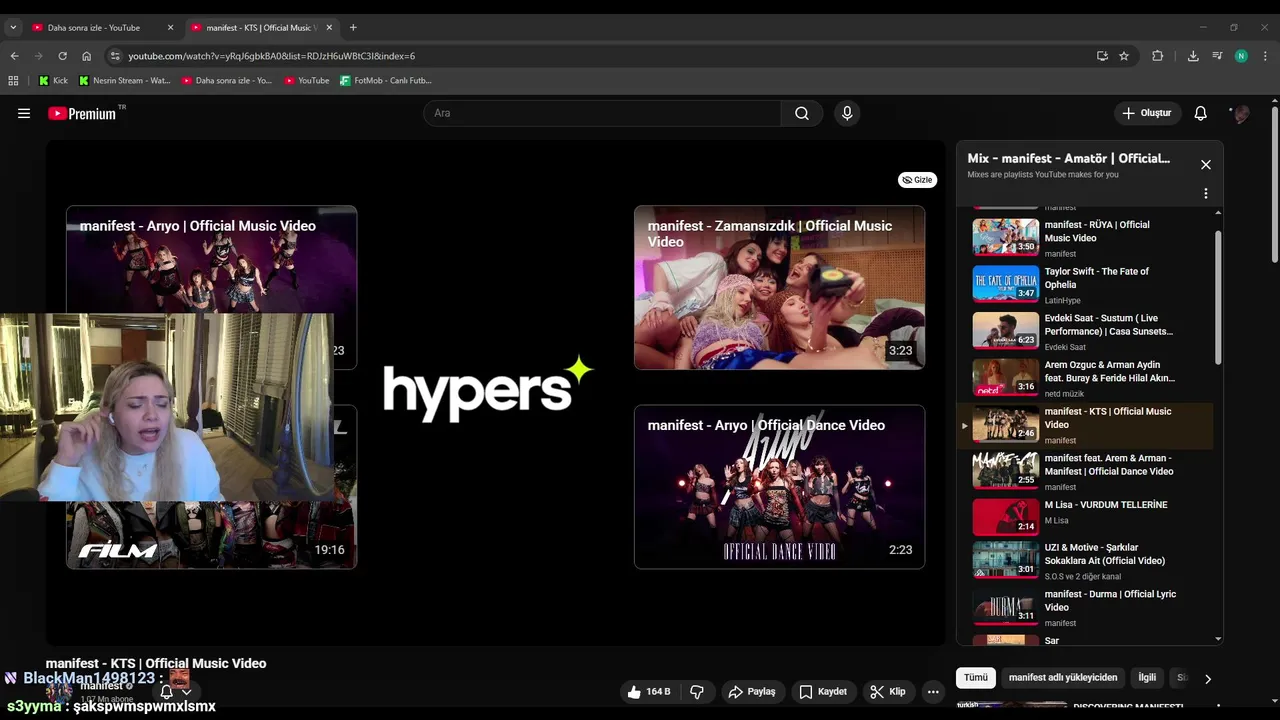Click Kaydet save button
1280x720 pixels.
[x=823, y=691]
